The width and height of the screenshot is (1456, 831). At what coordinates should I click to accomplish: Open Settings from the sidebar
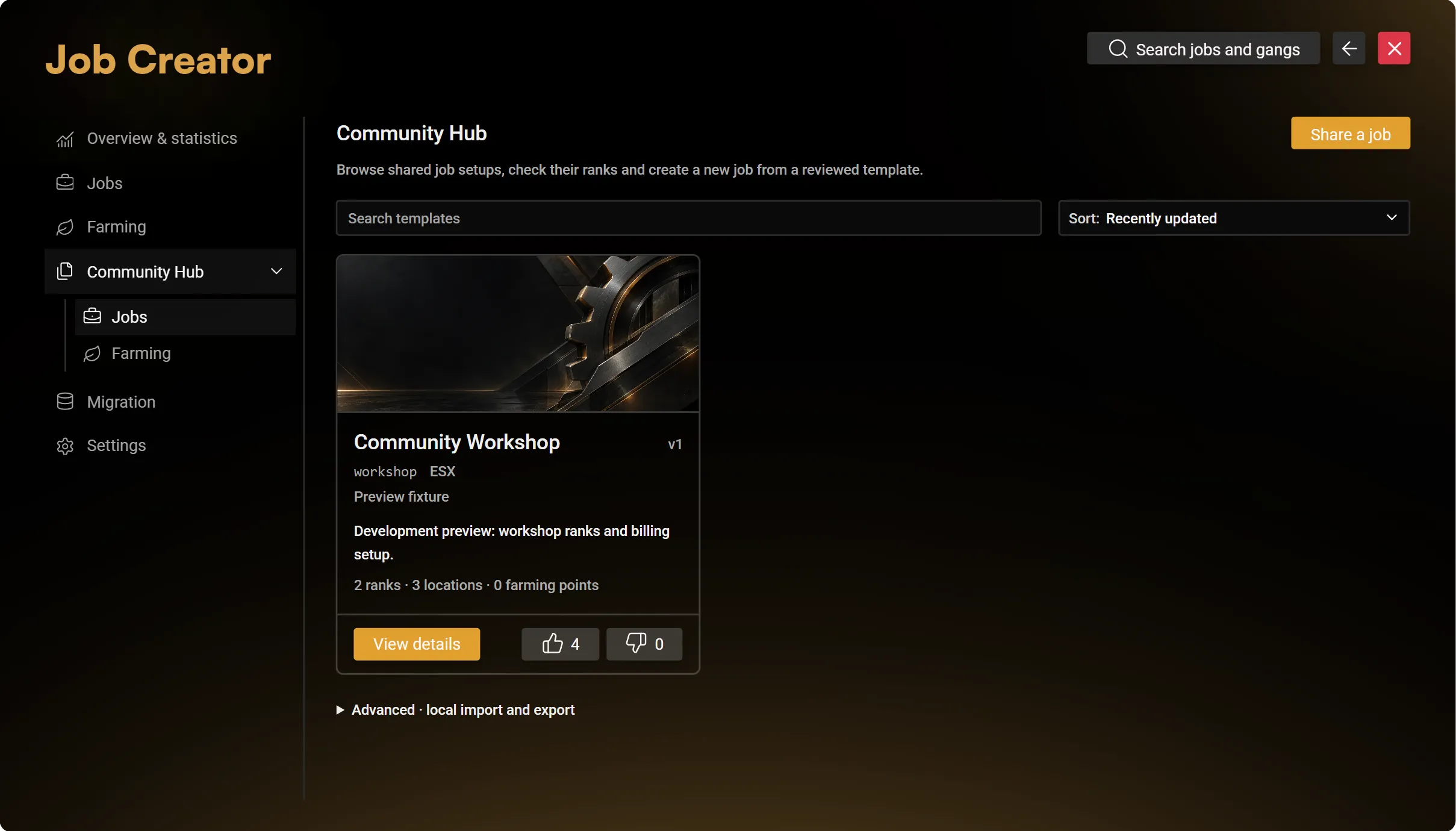tap(170, 446)
